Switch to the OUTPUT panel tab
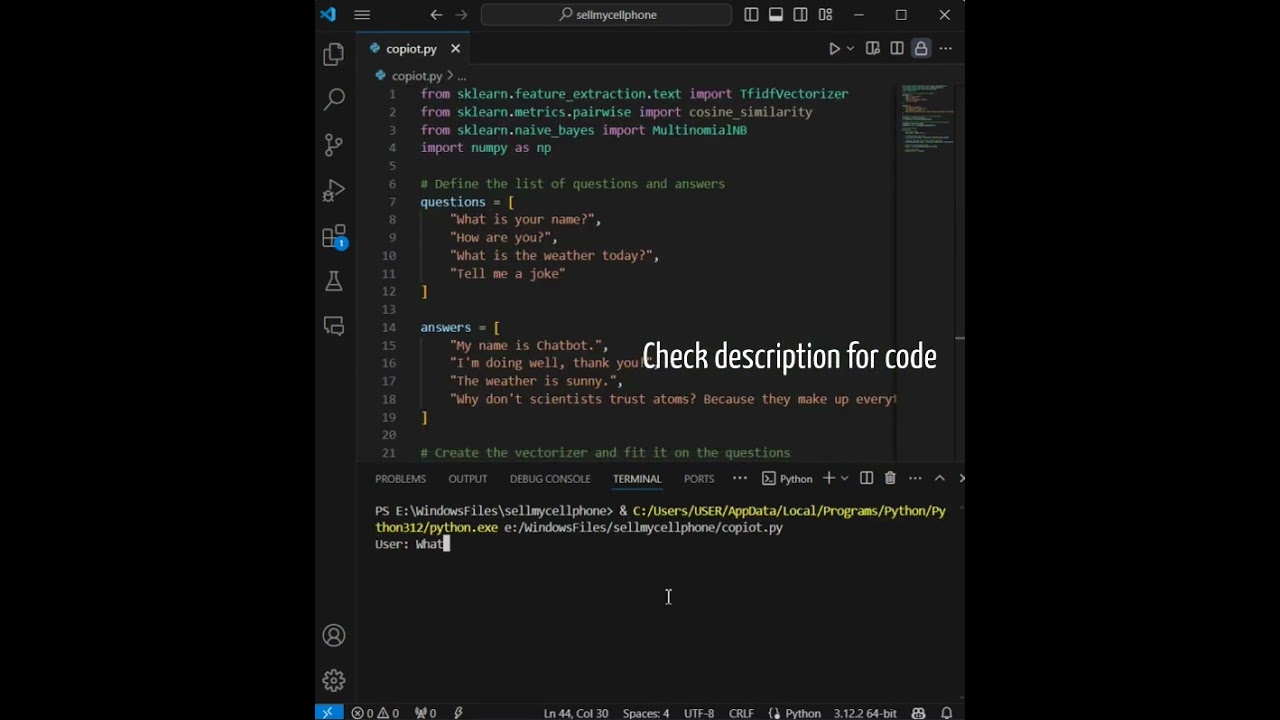The width and height of the screenshot is (1280, 720). (468, 479)
